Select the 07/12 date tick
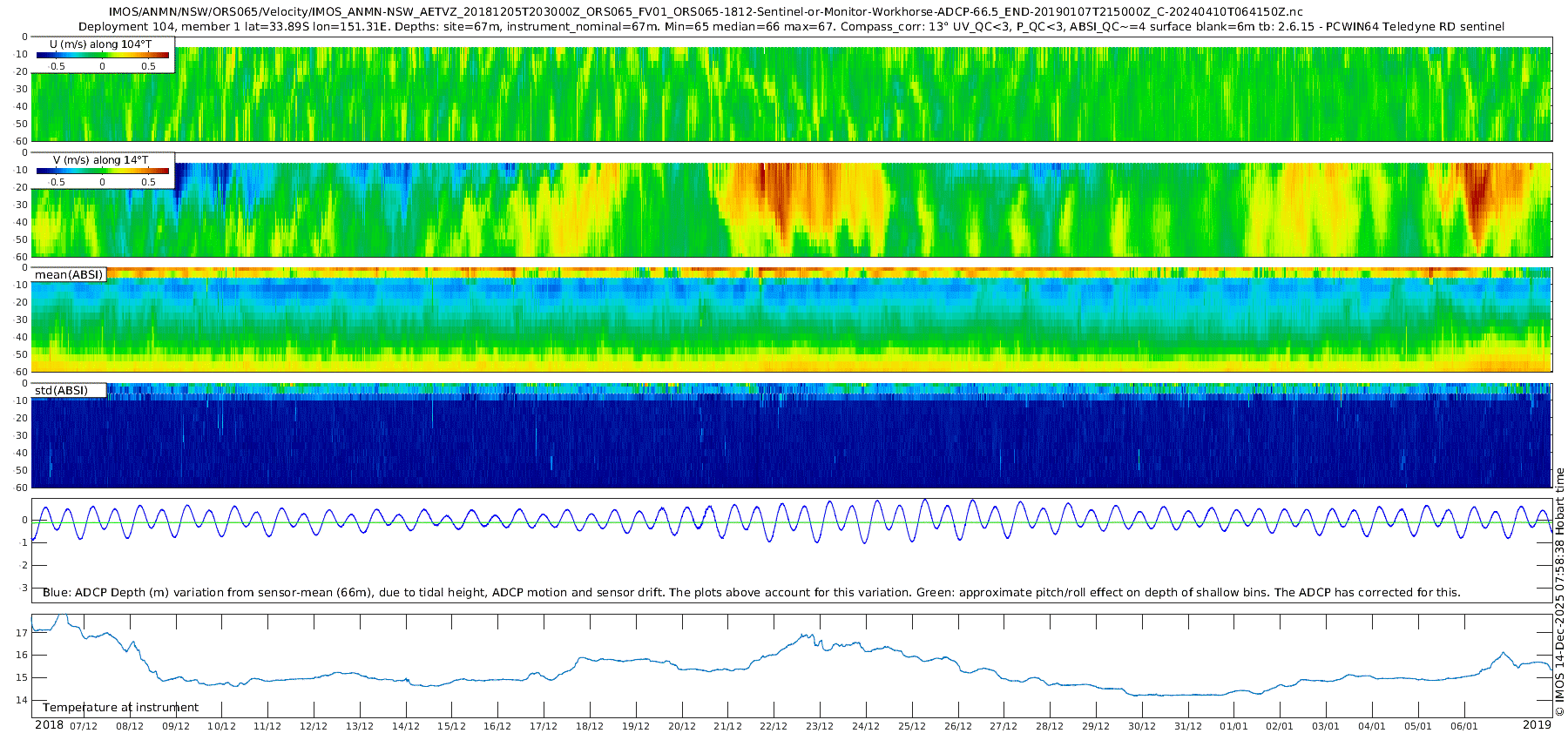The height and width of the screenshot is (740, 1568). [x=84, y=727]
